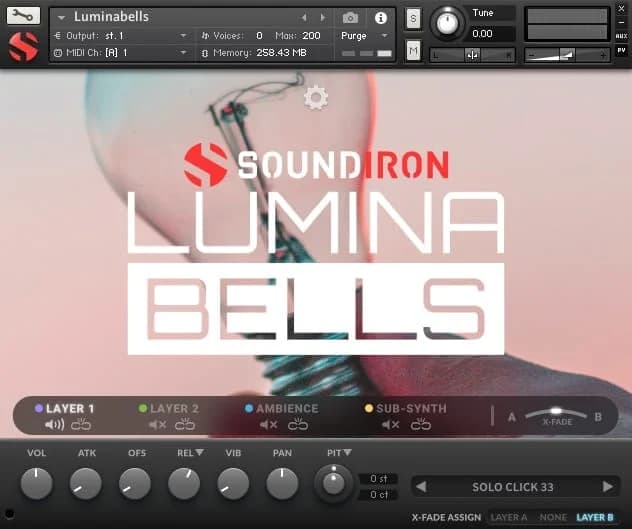
Task: Expand the REL dropdown arrow
Action: click(x=199, y=453)
